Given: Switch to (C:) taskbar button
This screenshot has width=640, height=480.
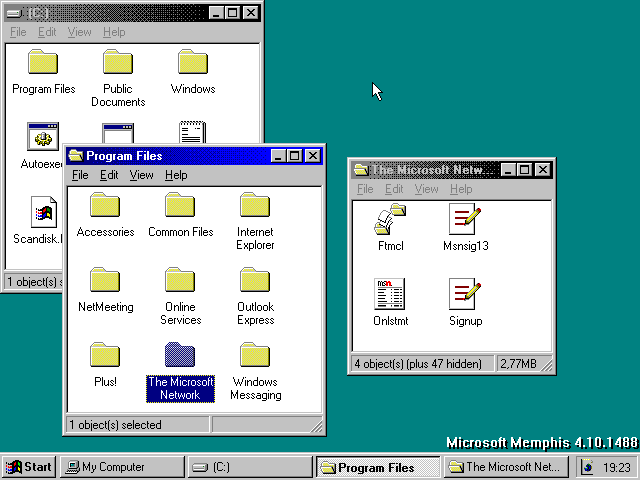Looking at the screenshot, I should pos(250,467).
